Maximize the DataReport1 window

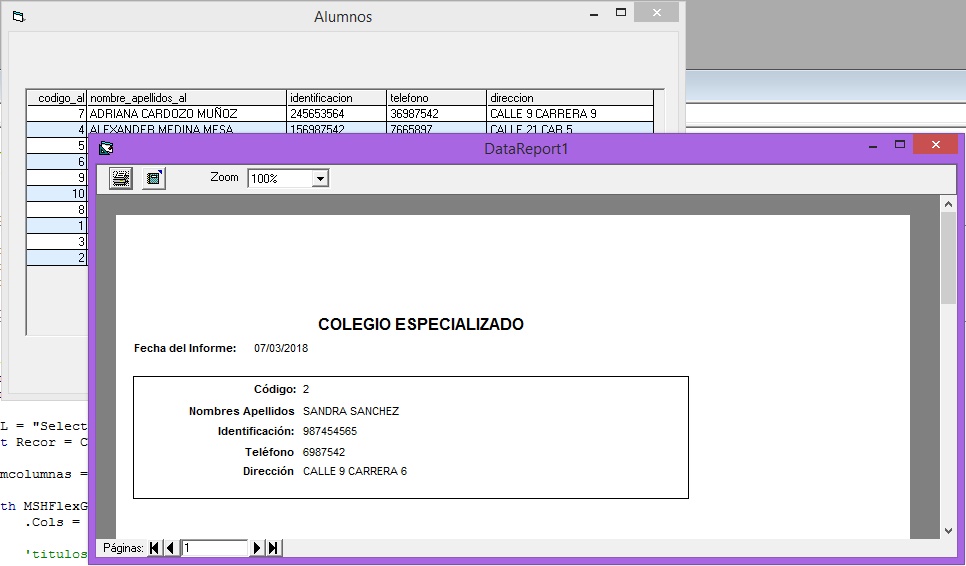point(899,146)
